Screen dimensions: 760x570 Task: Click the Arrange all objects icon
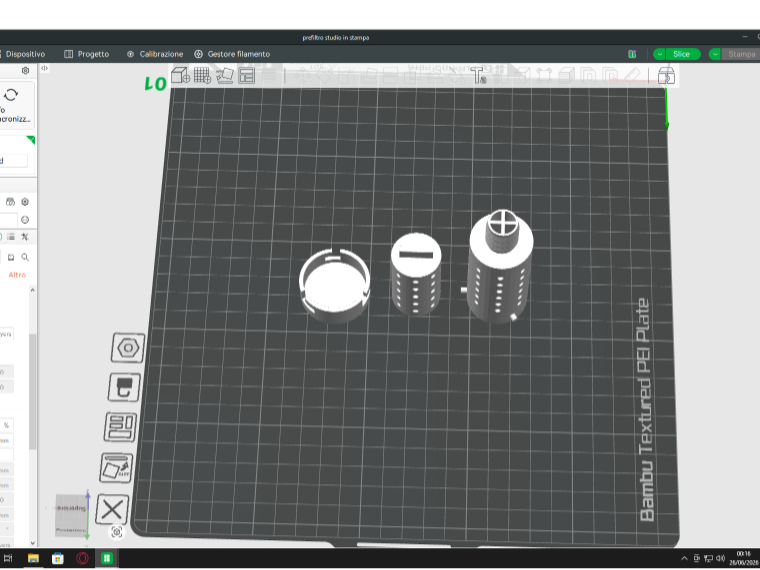(247, 76)
